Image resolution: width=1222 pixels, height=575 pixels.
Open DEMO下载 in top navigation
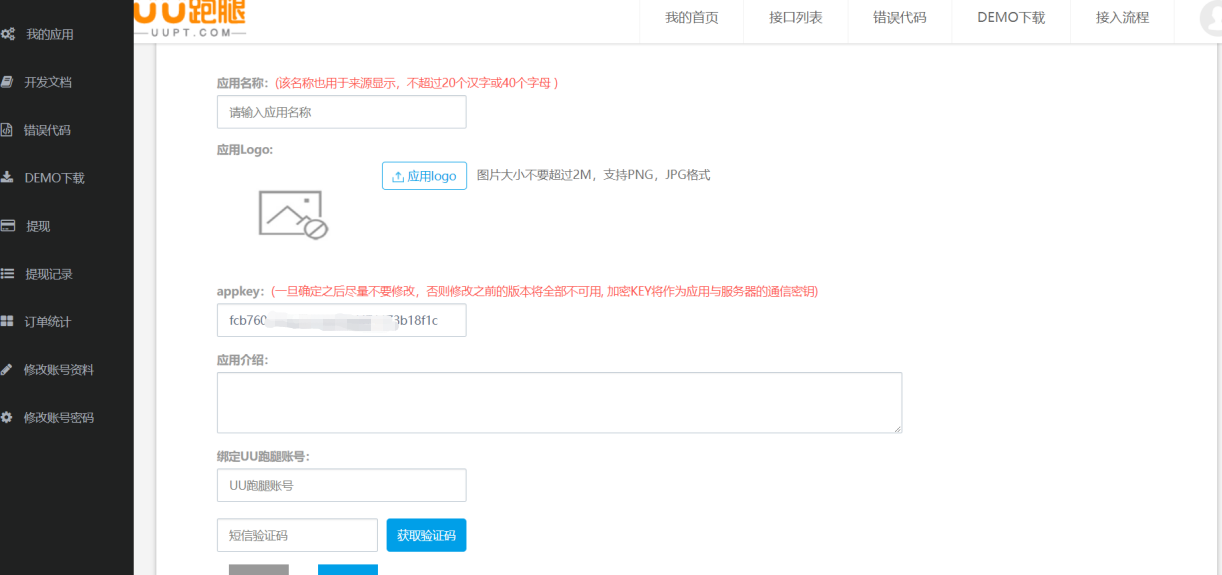coord(1011,18)
